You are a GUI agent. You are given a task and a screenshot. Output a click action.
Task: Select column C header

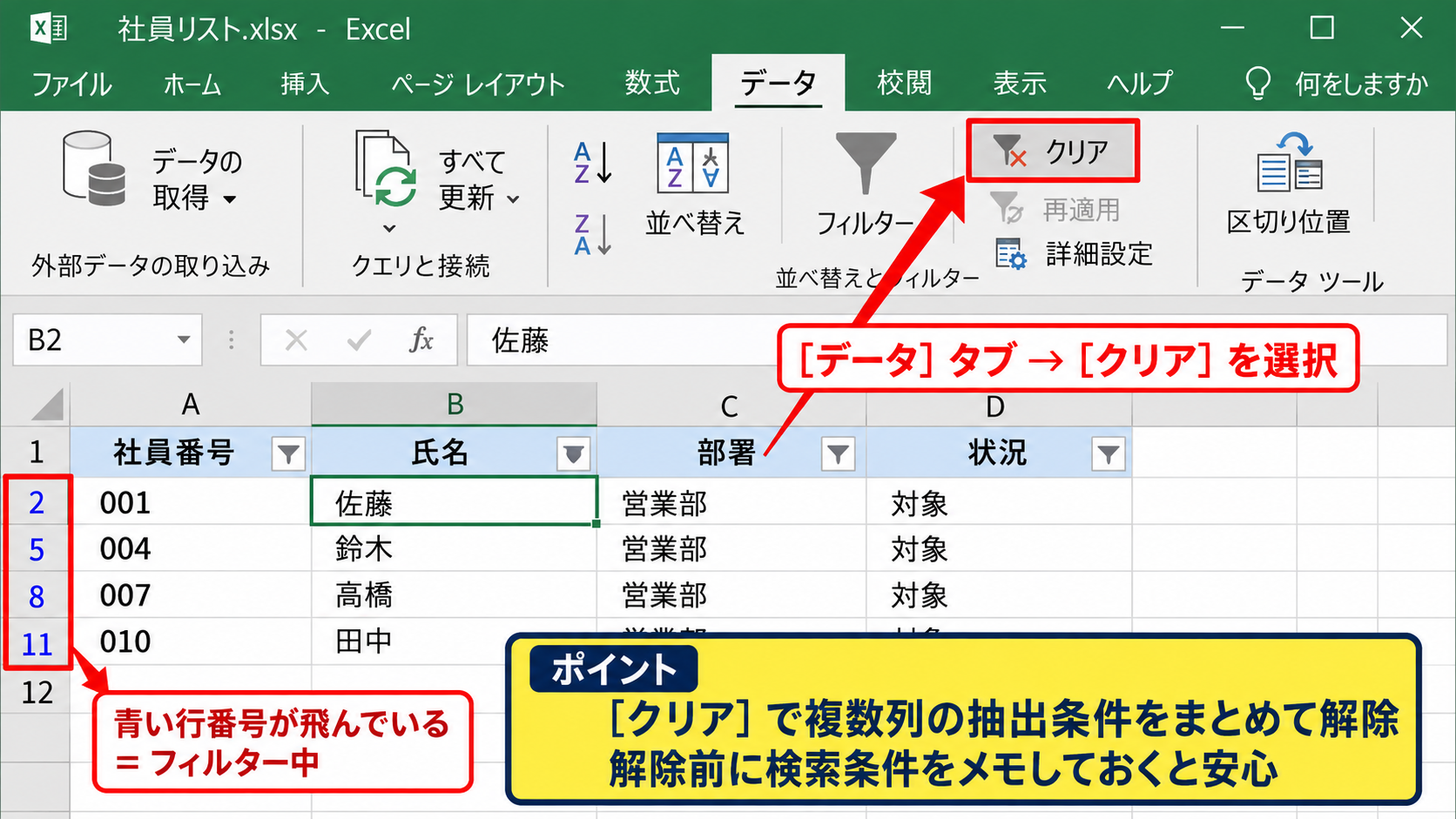coord(731,405)
